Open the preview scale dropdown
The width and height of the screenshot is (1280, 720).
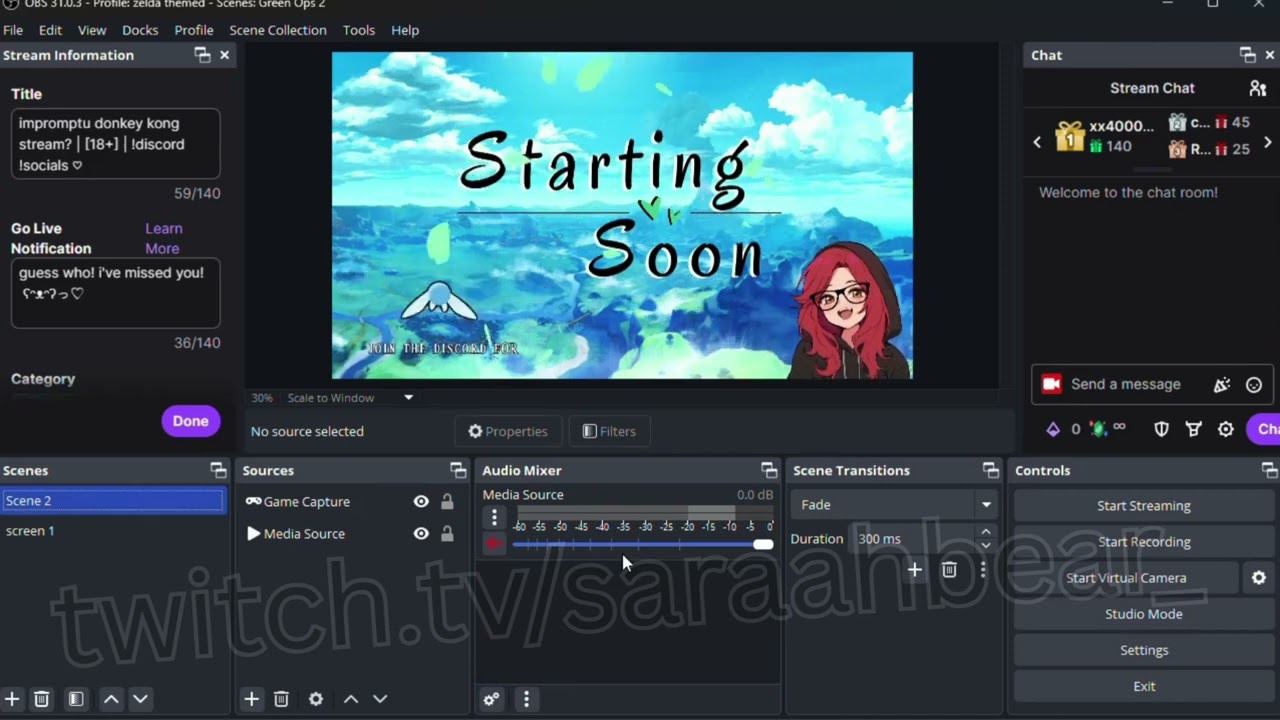coord(350,398)
